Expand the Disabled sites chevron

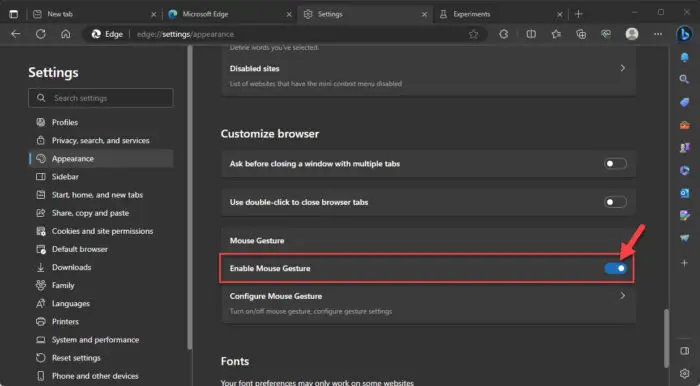click(x=622, y=68)
